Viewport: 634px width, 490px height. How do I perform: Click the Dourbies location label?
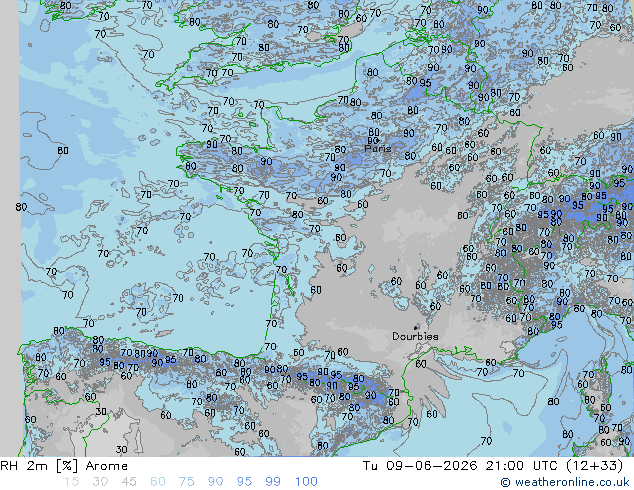pyautogui.click(x=415, y=336)
